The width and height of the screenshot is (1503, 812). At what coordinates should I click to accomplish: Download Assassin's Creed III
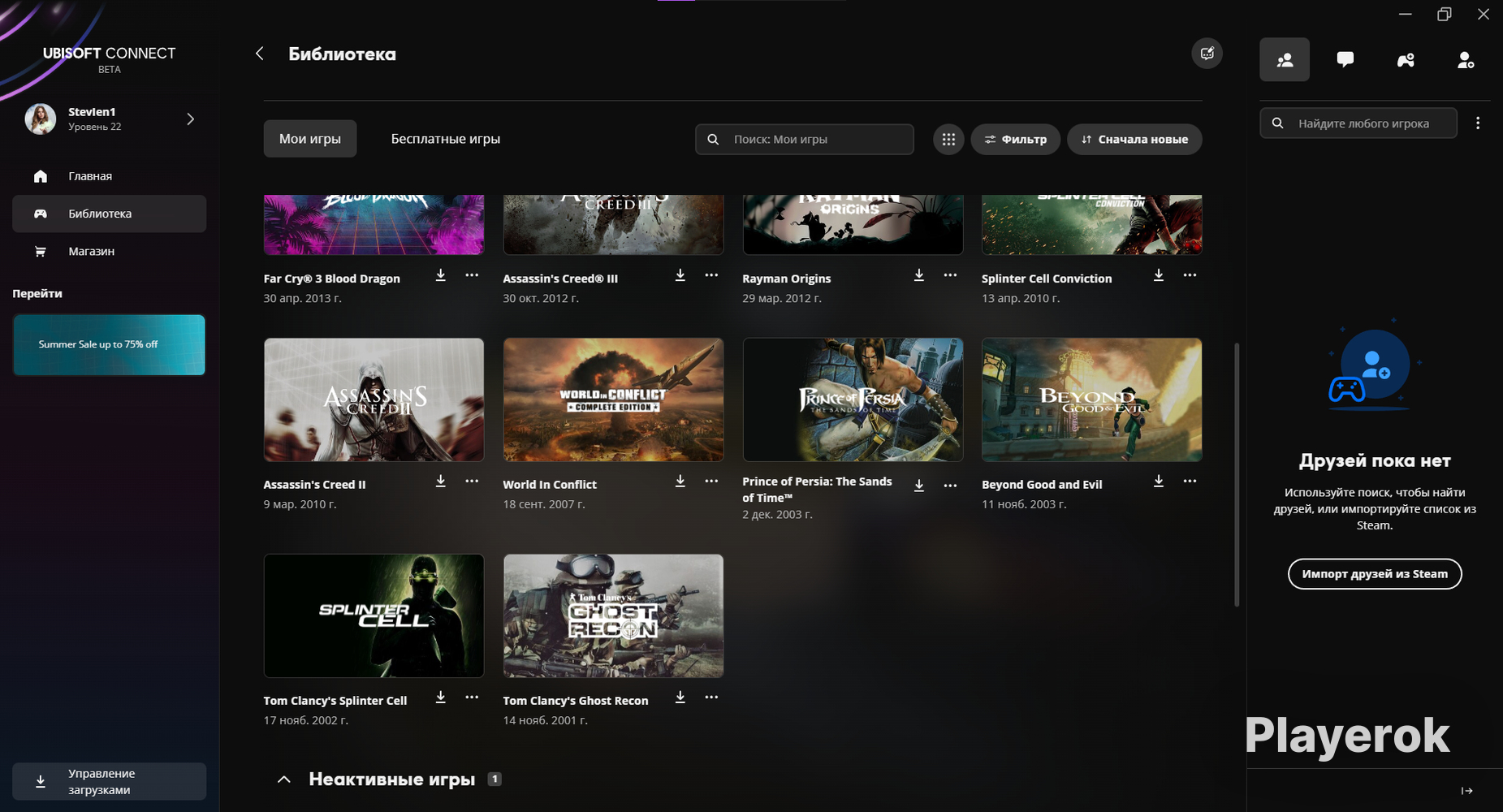tap(680, 275)
